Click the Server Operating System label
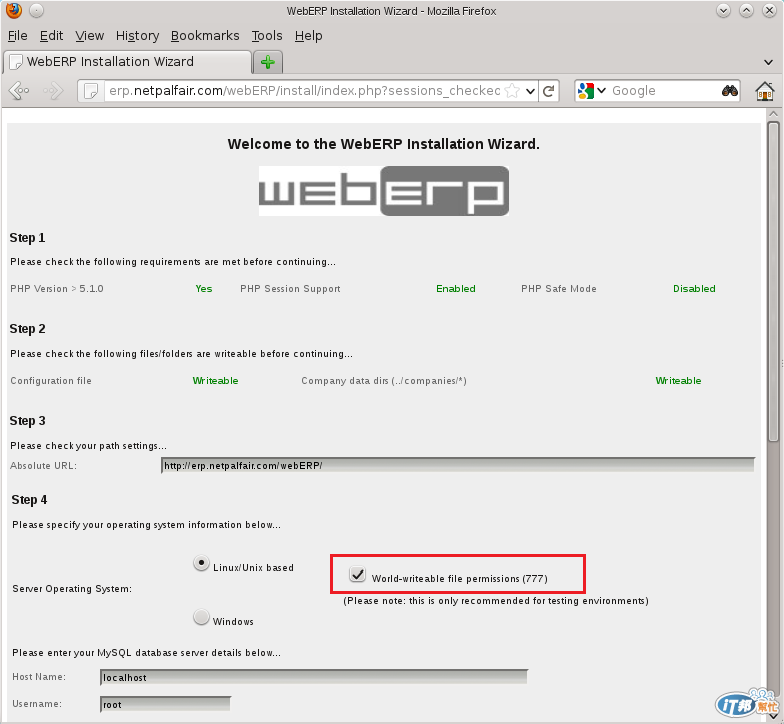The height and width of the screenshot is (724, 784). pyautogui.click(x=72, y=588)
